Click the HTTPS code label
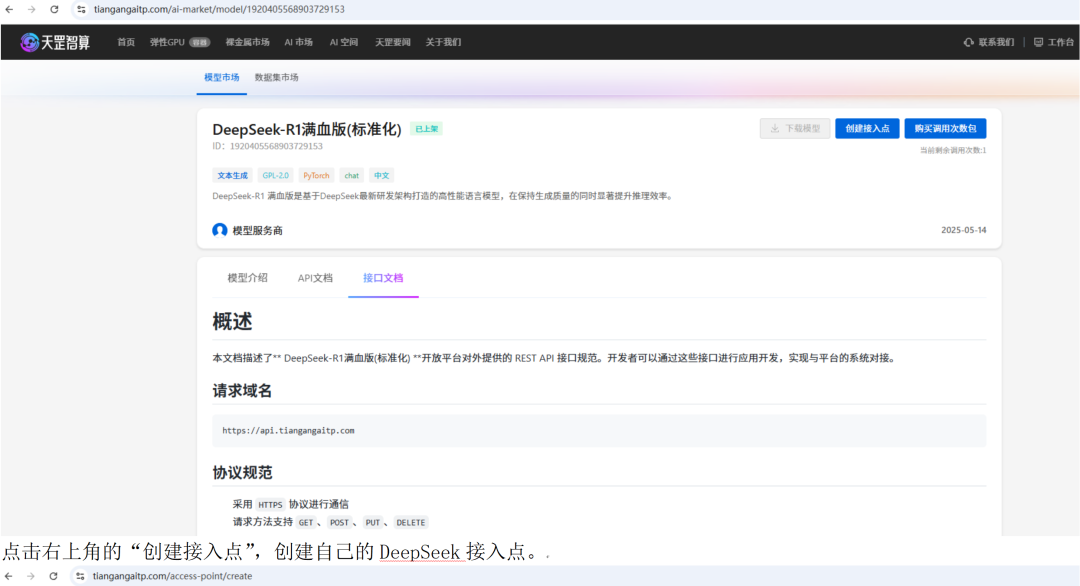1080x586 pixels. [270, 505]
